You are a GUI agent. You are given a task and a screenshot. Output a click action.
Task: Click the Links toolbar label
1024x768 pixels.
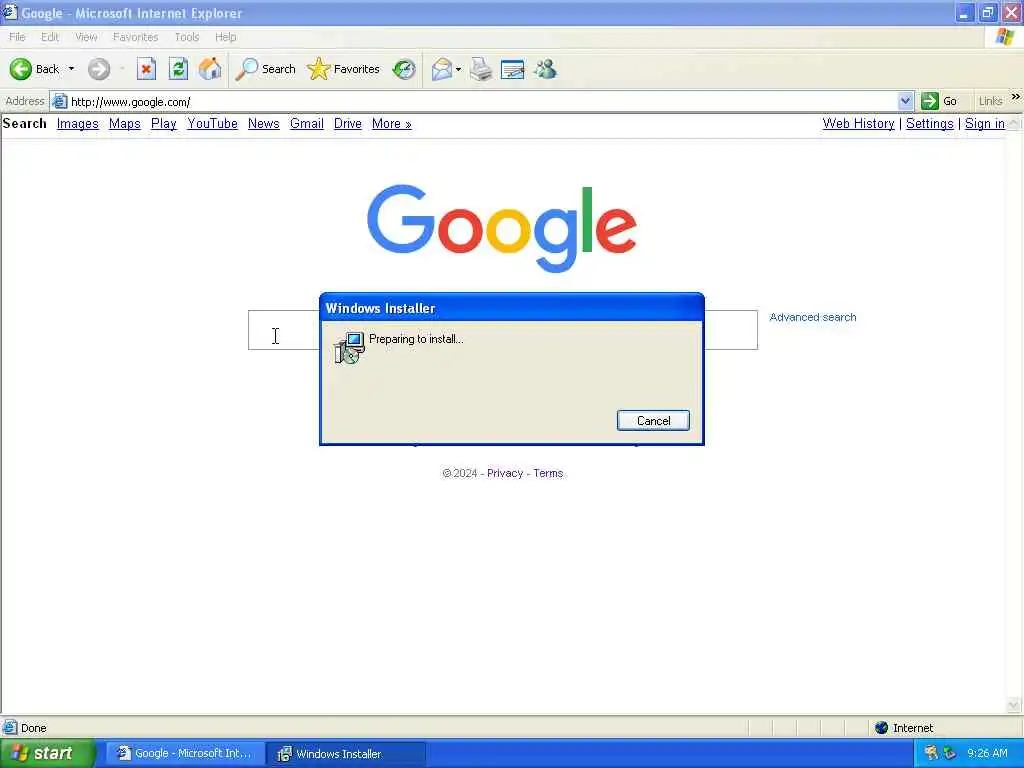[x=990, y=101]
